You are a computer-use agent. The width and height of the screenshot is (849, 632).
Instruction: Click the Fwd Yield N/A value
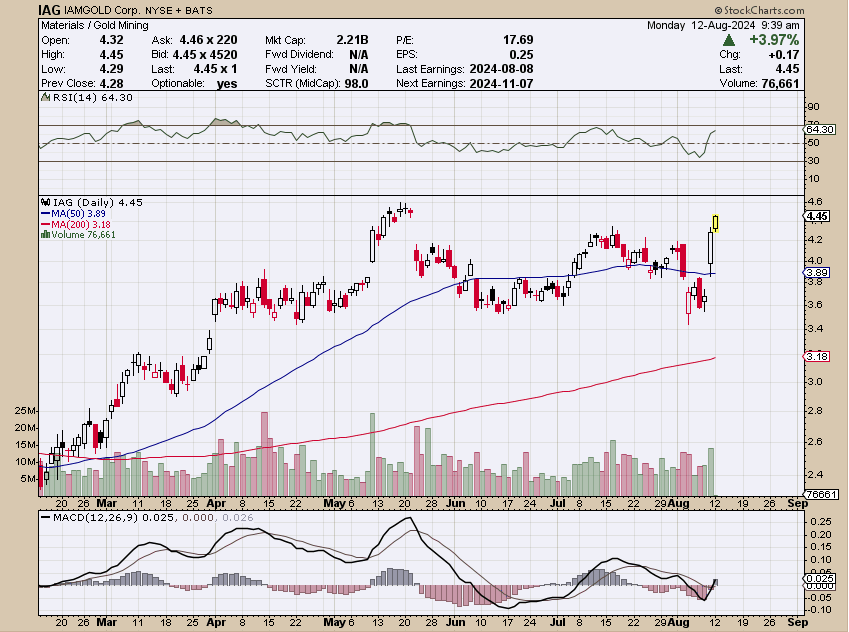(x=358, y=69)
